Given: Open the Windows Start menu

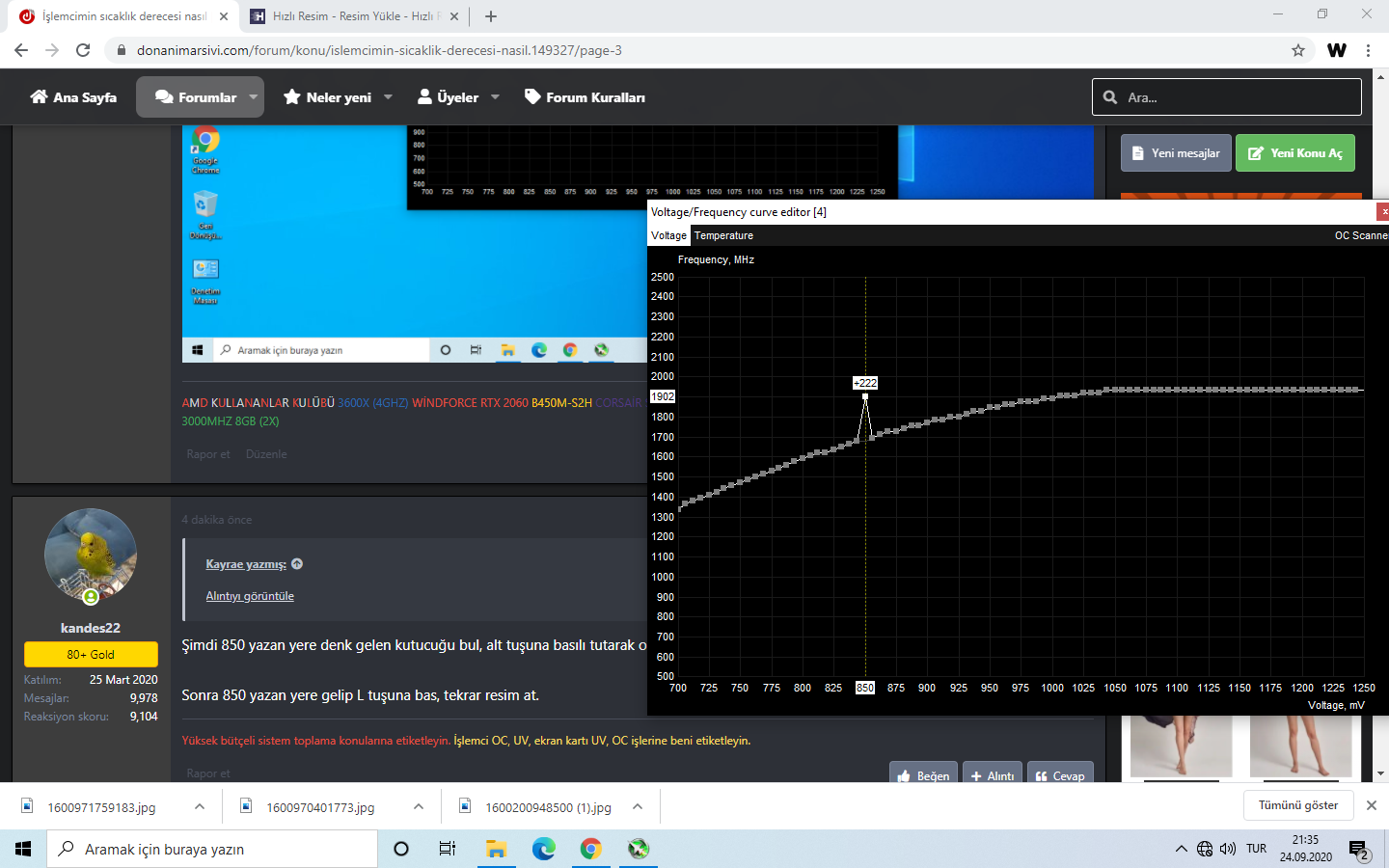Looking at the screenshot, I should pos(23,849).
